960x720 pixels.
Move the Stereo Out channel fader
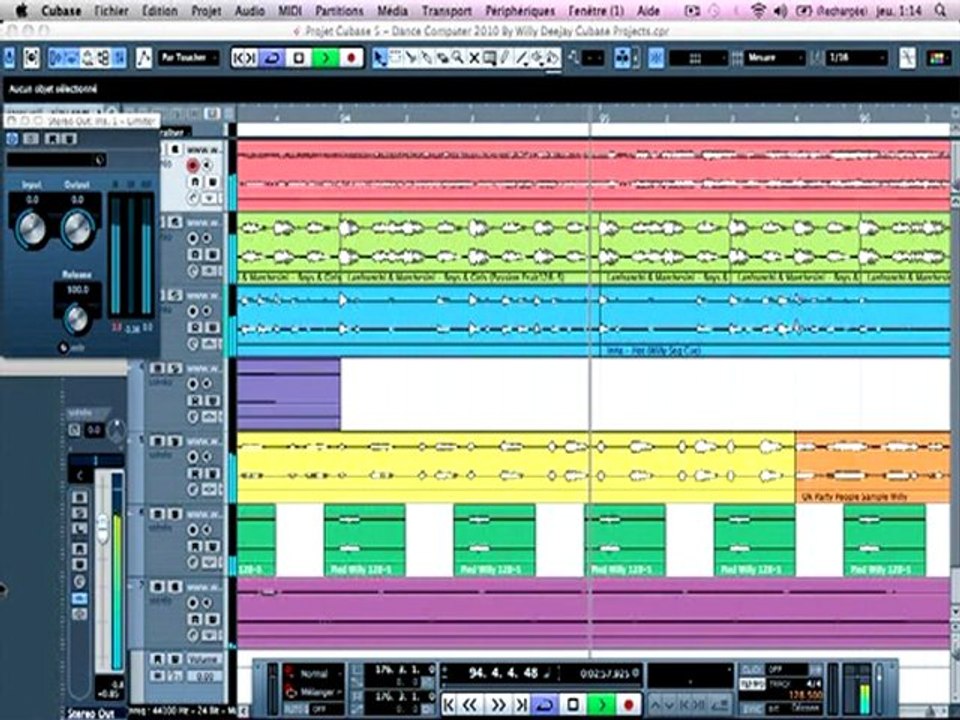(x=102, y=528)
